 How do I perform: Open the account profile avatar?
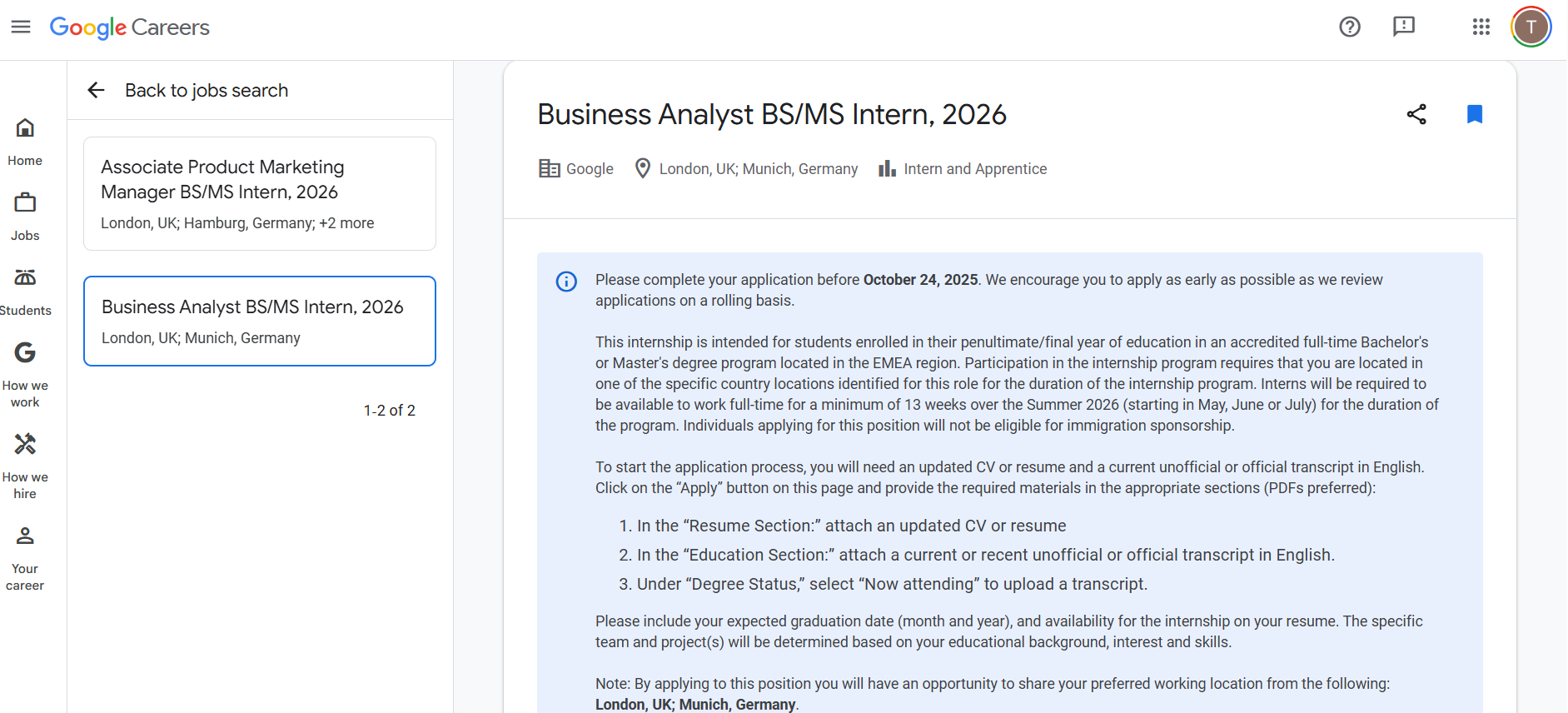(x=1531, y=27)
